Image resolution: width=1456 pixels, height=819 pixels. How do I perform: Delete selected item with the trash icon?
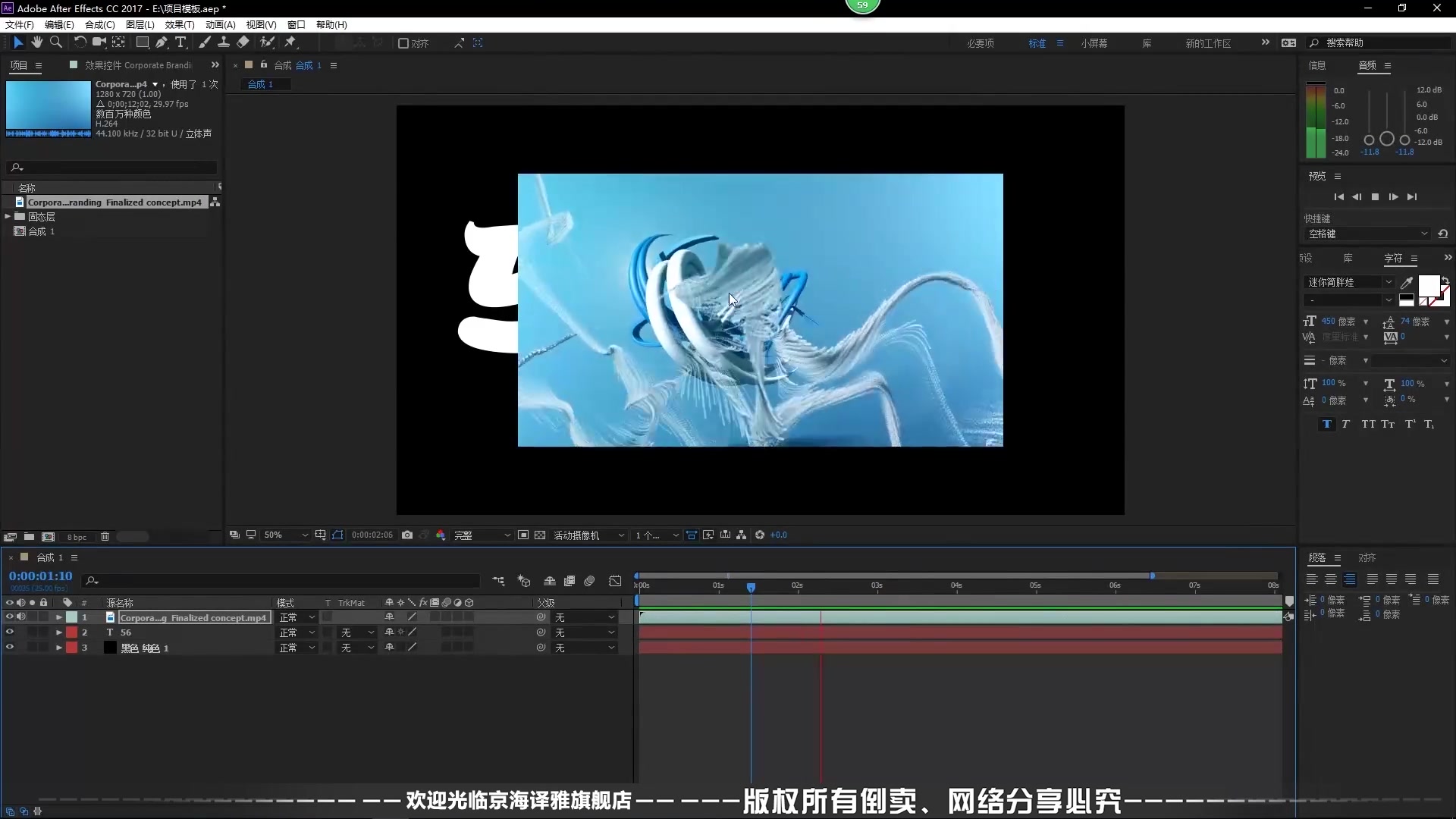(x=105, y=537)
